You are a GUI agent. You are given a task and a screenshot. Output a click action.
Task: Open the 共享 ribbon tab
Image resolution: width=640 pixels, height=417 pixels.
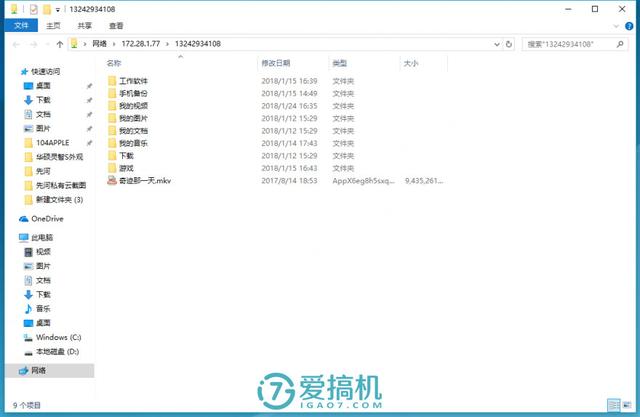[84, 25]
